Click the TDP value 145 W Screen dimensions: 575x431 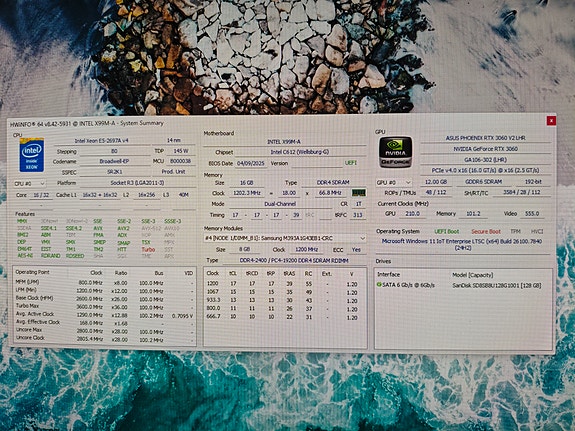pyautogui.click(x=180, y=151)
